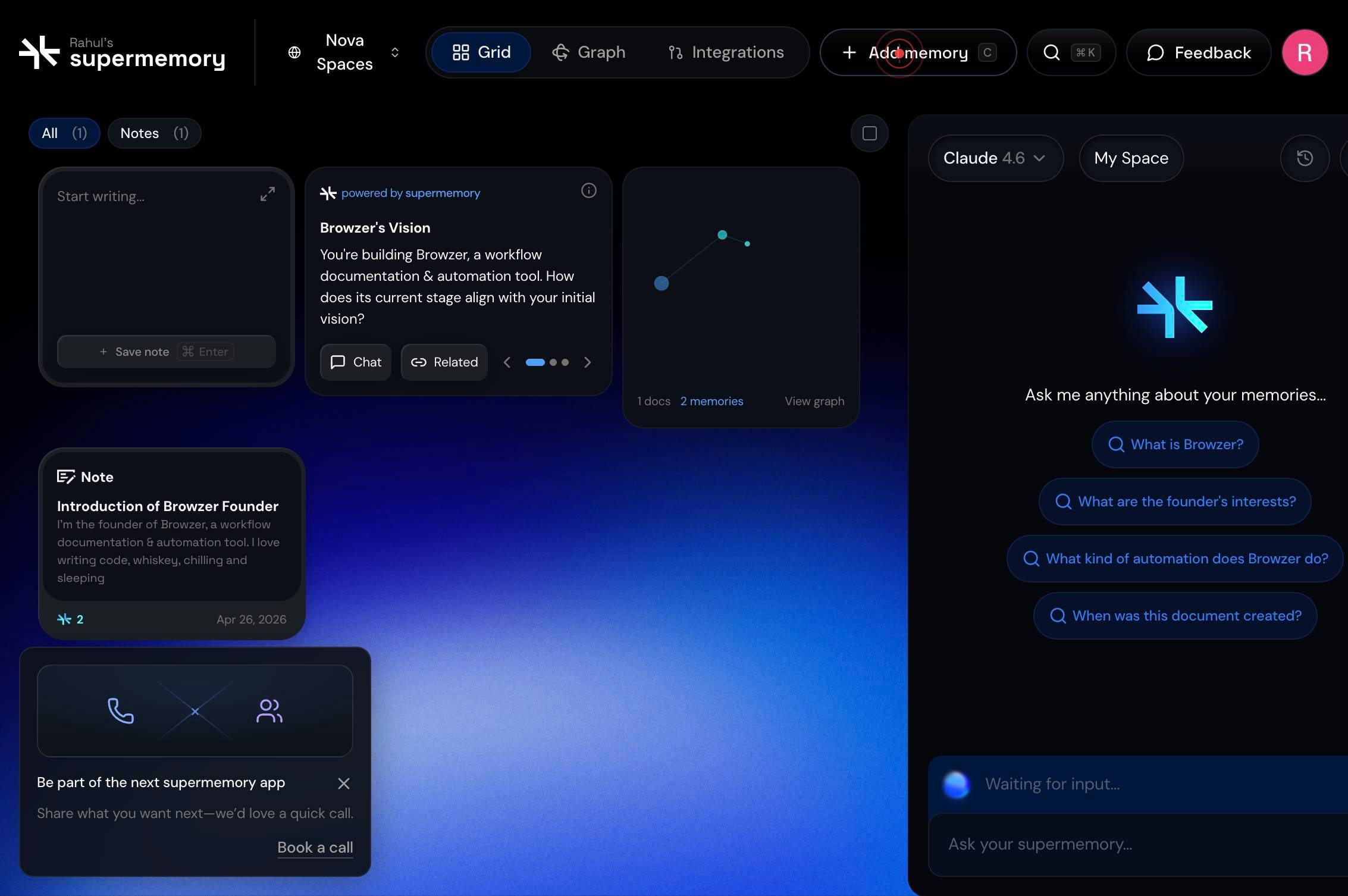Click the '1 docs' count text
The image size is (1348, 896).
click(x=654, y=402)
